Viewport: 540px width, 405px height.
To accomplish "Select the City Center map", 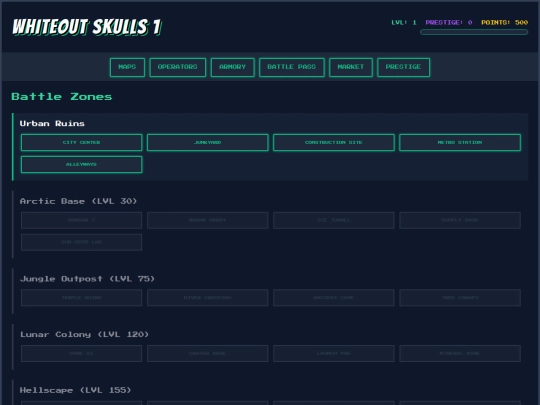I will pyautogui.click(x=81, y=143).
